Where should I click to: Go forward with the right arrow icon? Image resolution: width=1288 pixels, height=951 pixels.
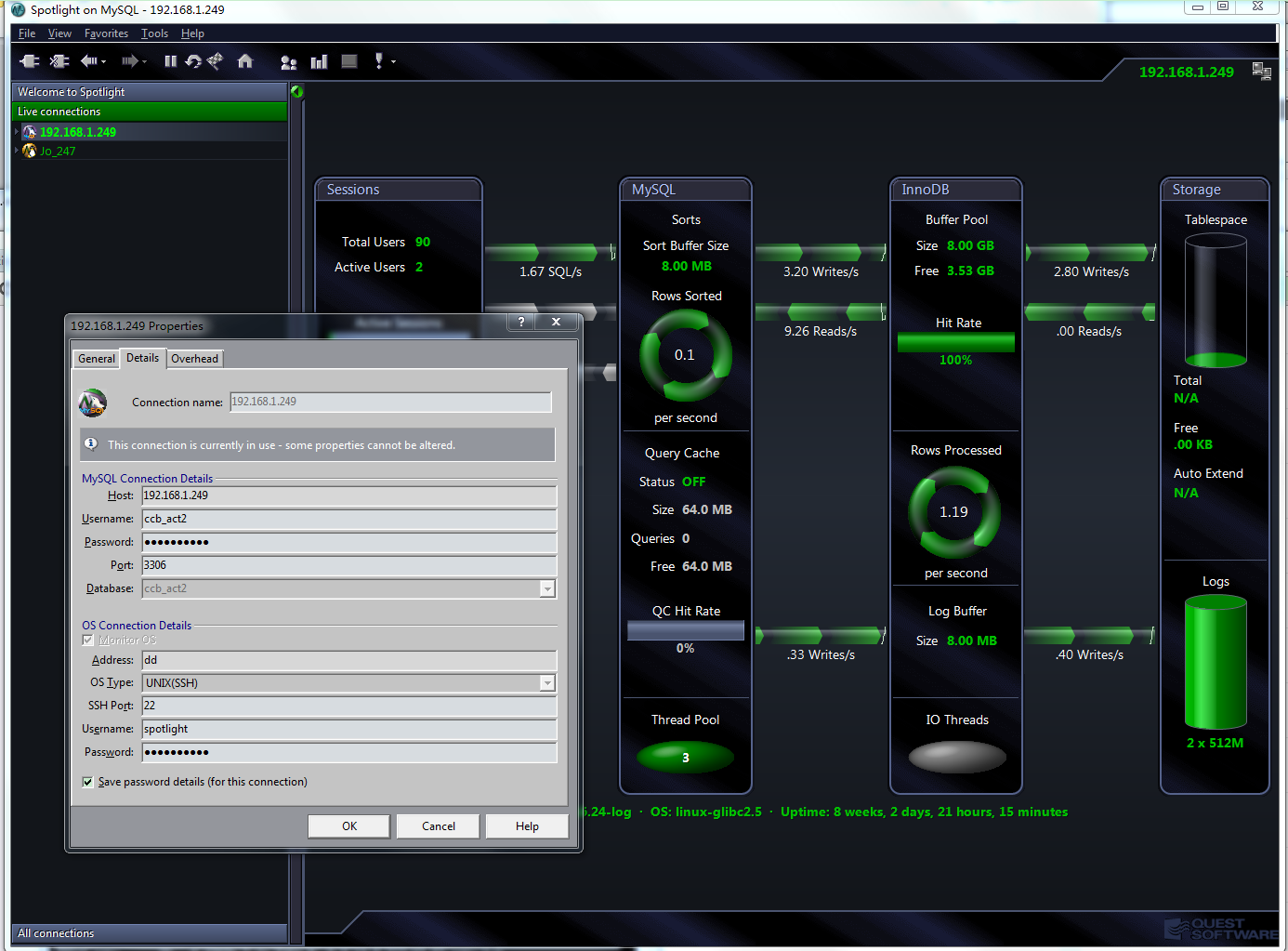point(129,61)
